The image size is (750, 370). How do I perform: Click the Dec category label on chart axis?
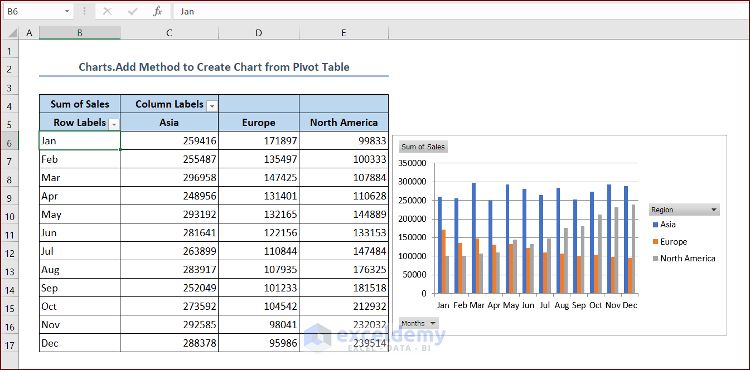(630, 305)
